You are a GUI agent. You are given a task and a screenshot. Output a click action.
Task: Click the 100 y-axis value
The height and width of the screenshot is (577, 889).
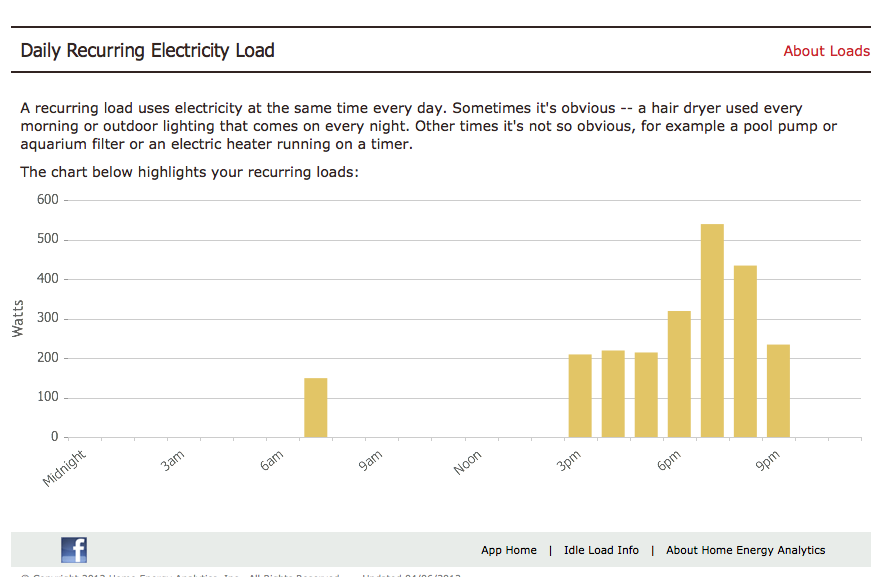(48, 397)
